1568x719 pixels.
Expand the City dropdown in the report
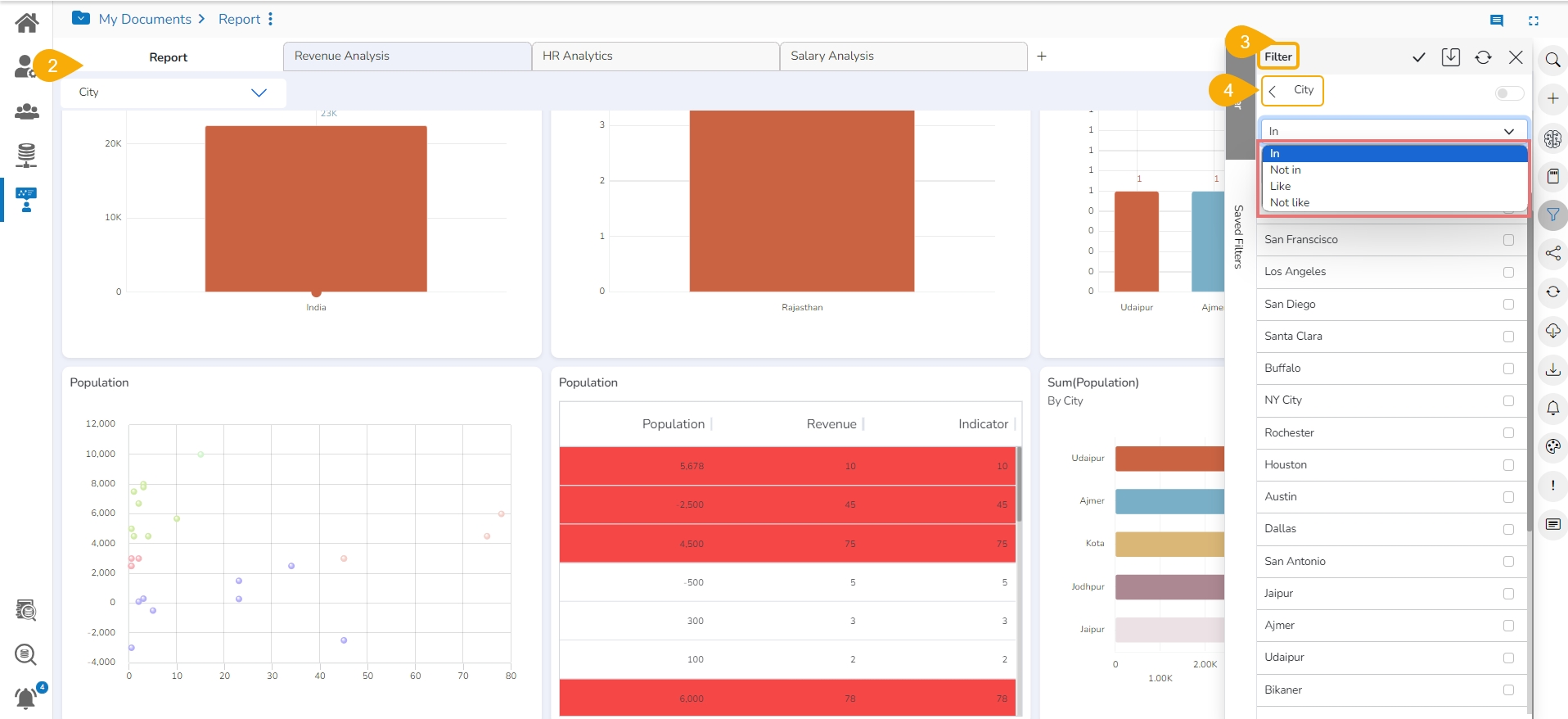coord(259,93)
